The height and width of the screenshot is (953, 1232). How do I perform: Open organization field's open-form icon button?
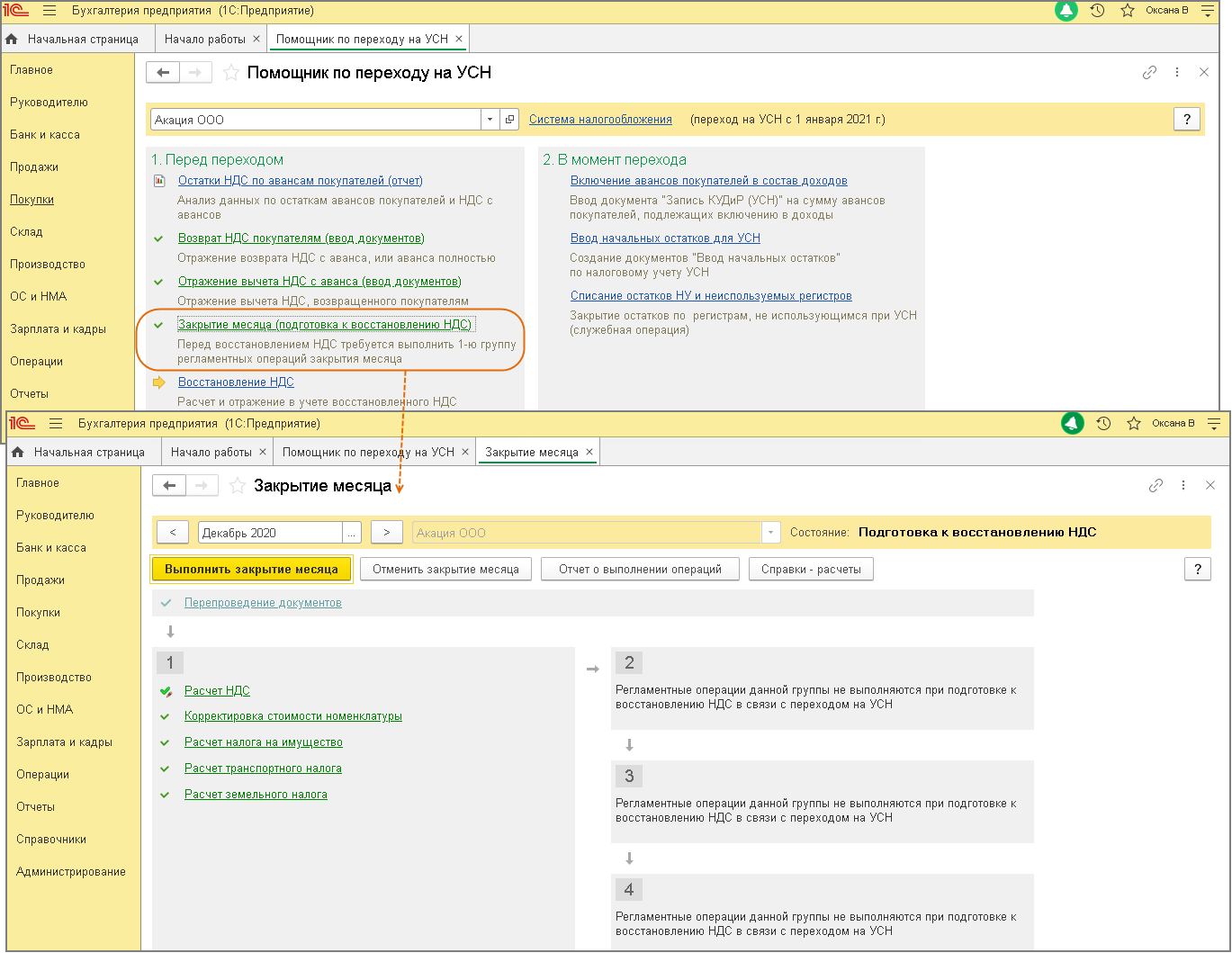(510, 119)
